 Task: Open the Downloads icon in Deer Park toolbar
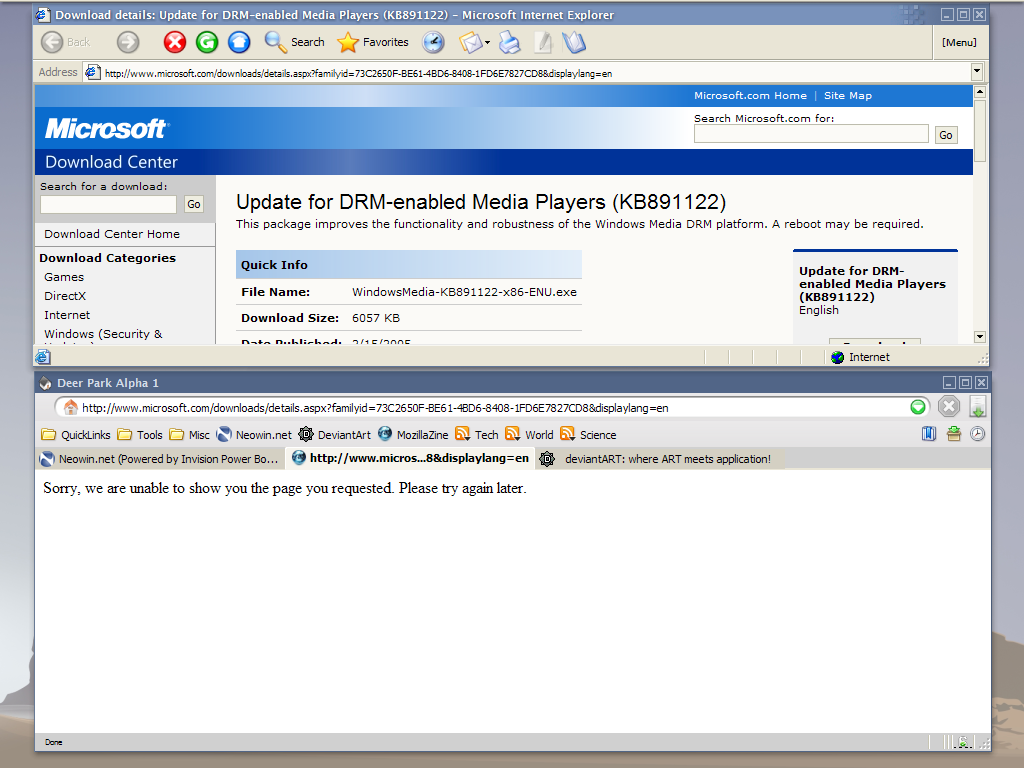click(x=978, y=407)
